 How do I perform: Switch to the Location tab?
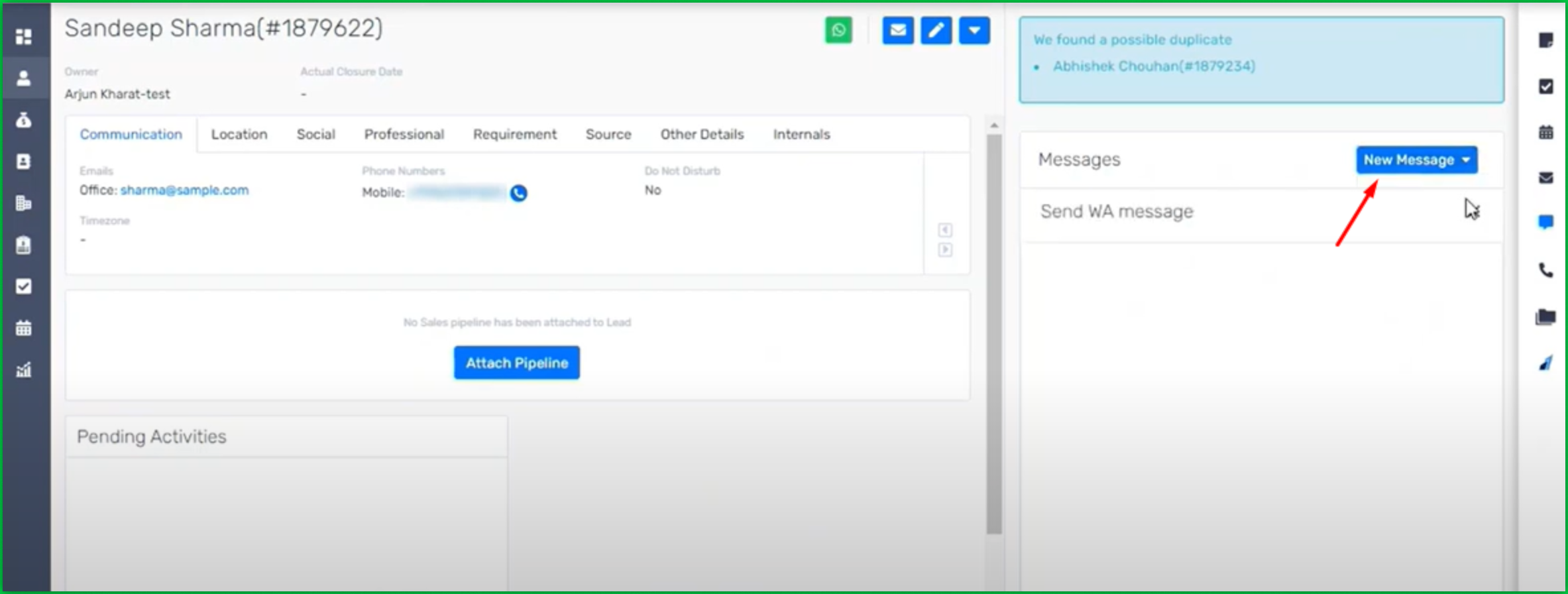[239, 135]
